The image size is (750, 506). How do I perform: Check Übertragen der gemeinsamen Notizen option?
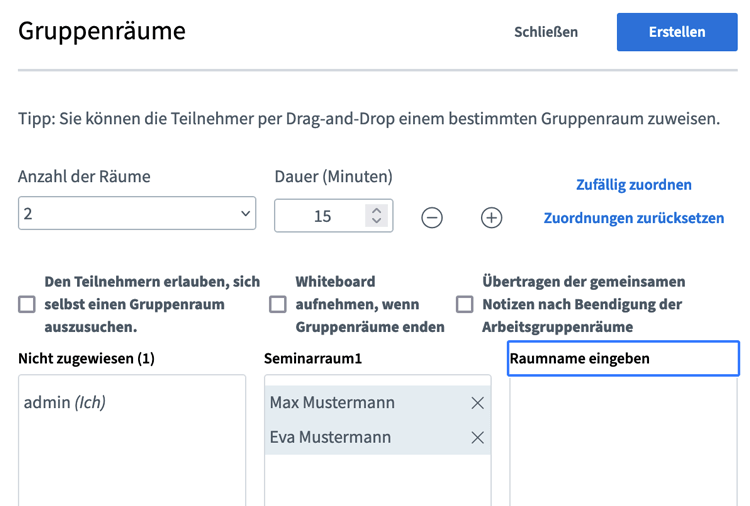tap(464, 304)
